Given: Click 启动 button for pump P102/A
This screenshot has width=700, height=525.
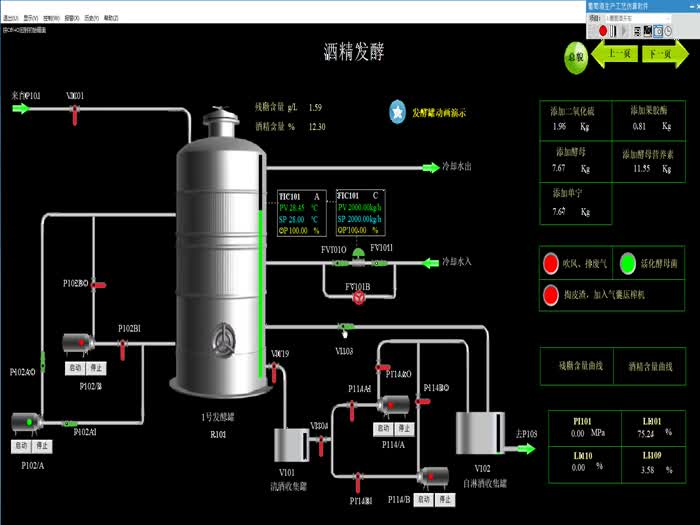Looking at the screenshot, I should (x=20, y=446).
